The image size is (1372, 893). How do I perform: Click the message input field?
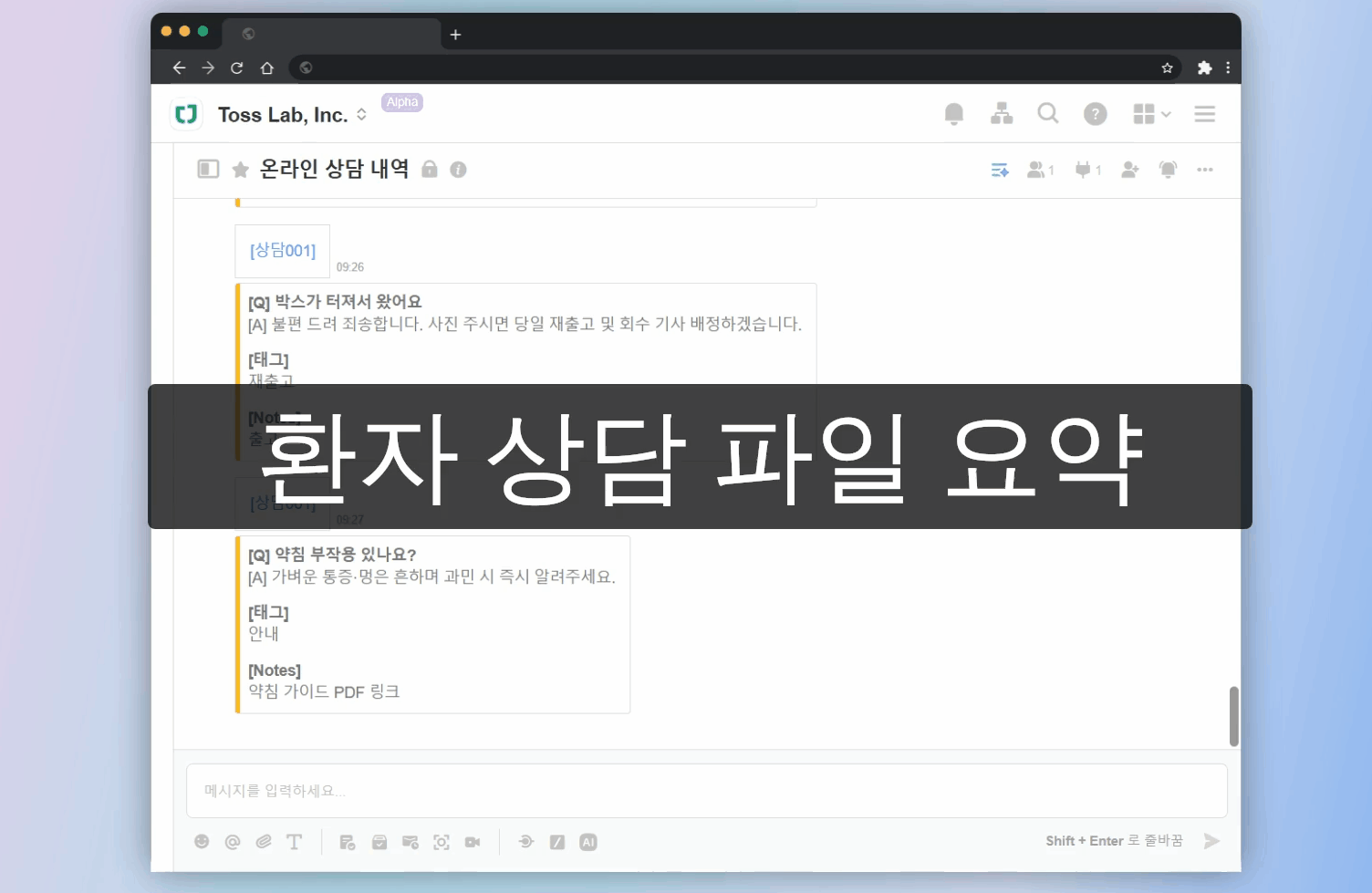pyautogui.click(x=706, y=791)
